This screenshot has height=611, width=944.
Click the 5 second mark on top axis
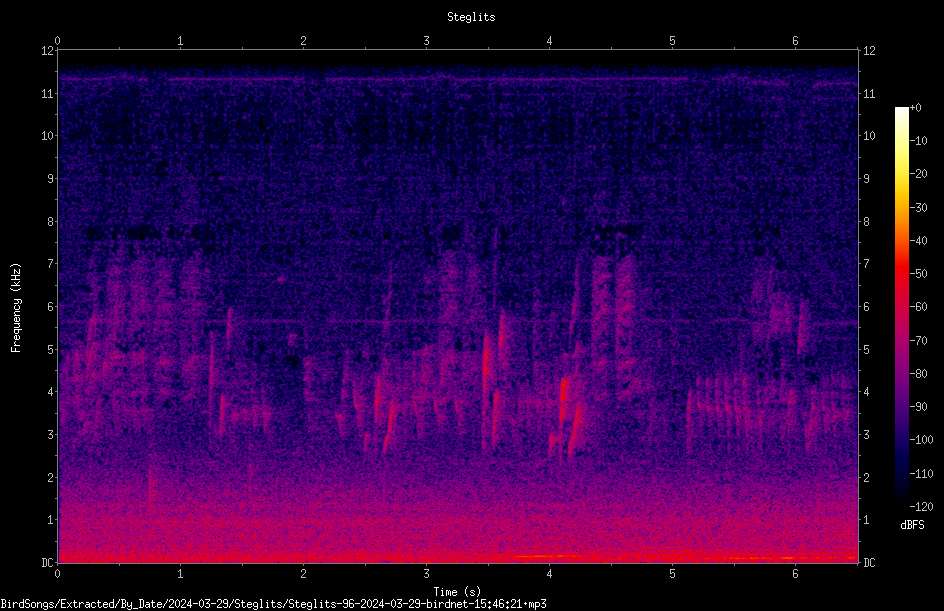tap(672, 41)
